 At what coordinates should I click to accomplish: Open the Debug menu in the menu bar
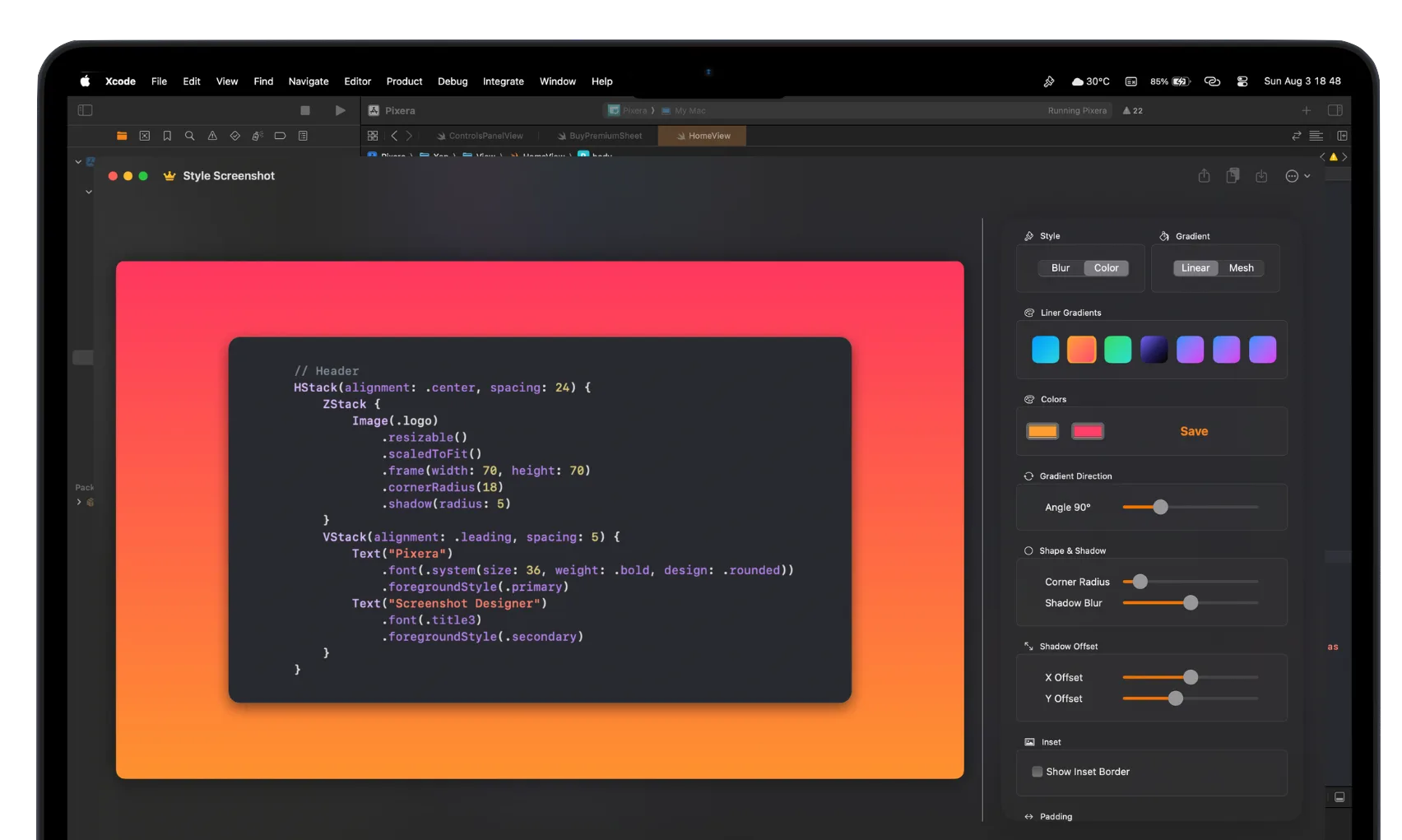tap(453, 81)
